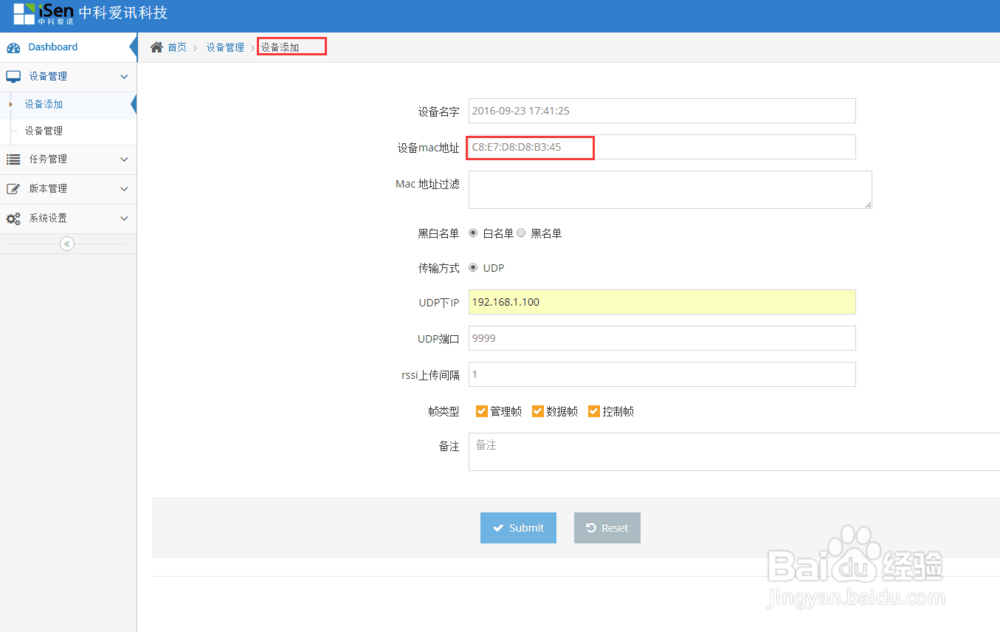
Task: Select 设备管理 submenu item in sidebar
Action: pyautogui.click(x=43, y=131)
